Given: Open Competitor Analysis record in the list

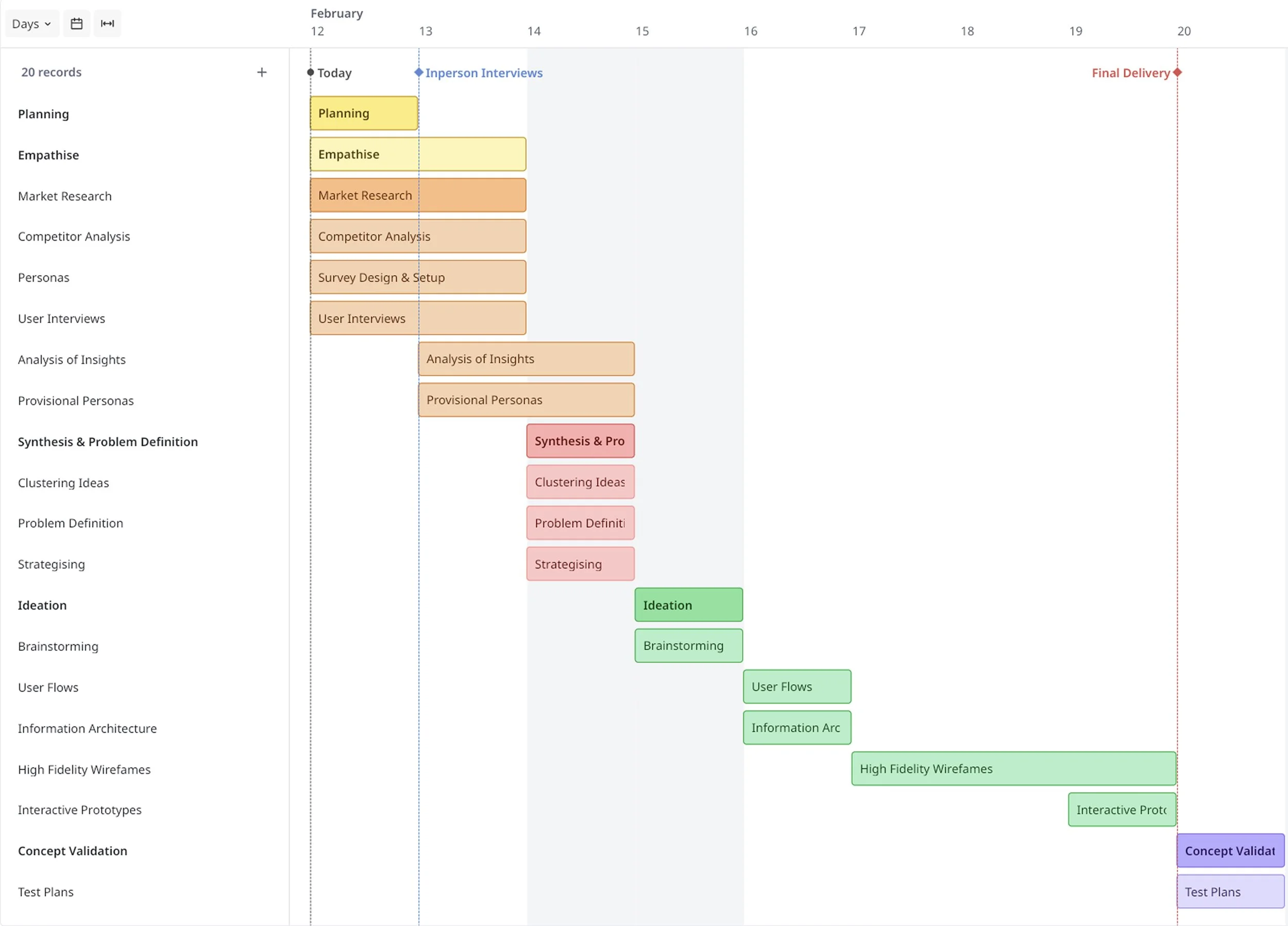Looking at the screenshot, I should click(74, 237).
